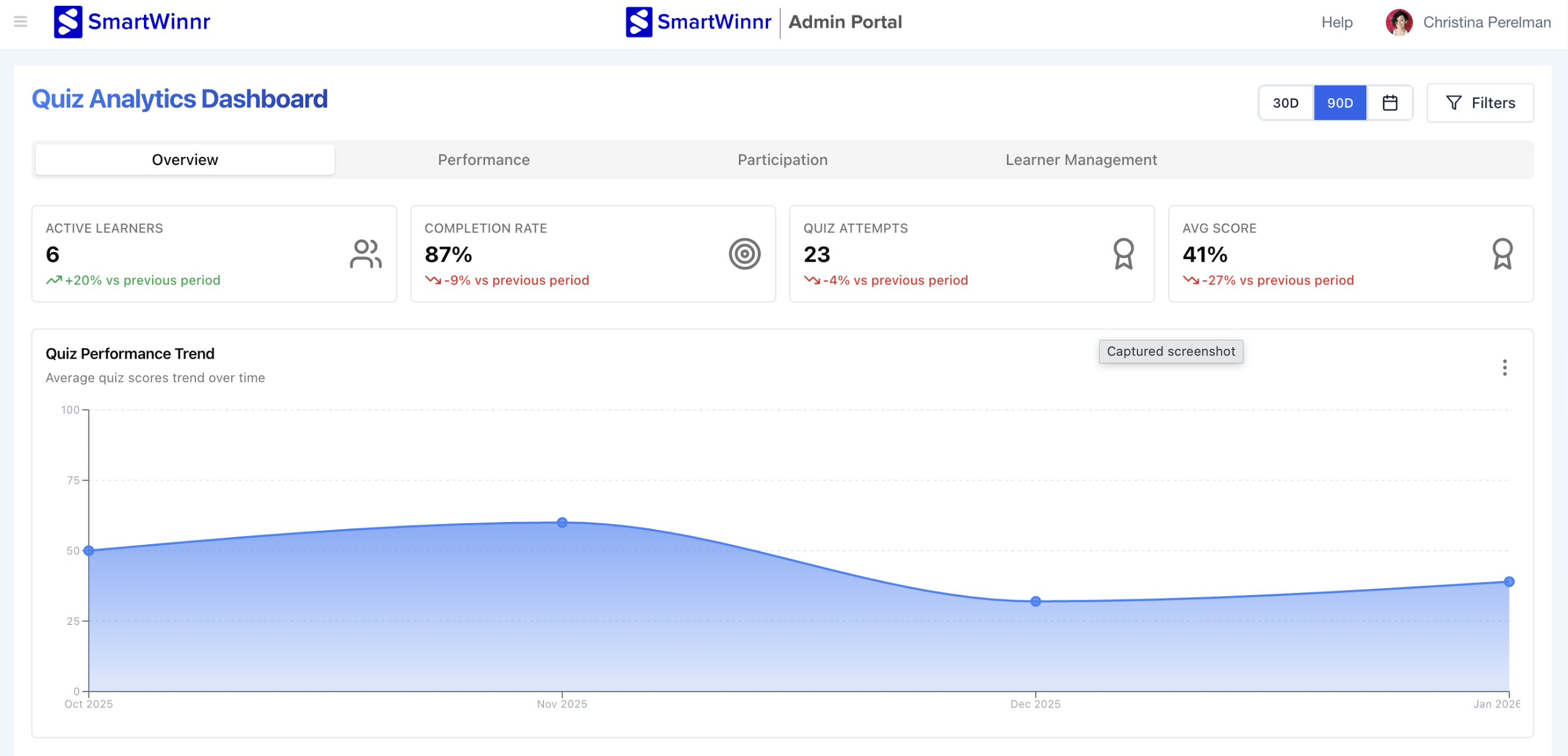1568x756 pixels.
Task: Click the Avg Score award icon
Action: pos(1502,254)
